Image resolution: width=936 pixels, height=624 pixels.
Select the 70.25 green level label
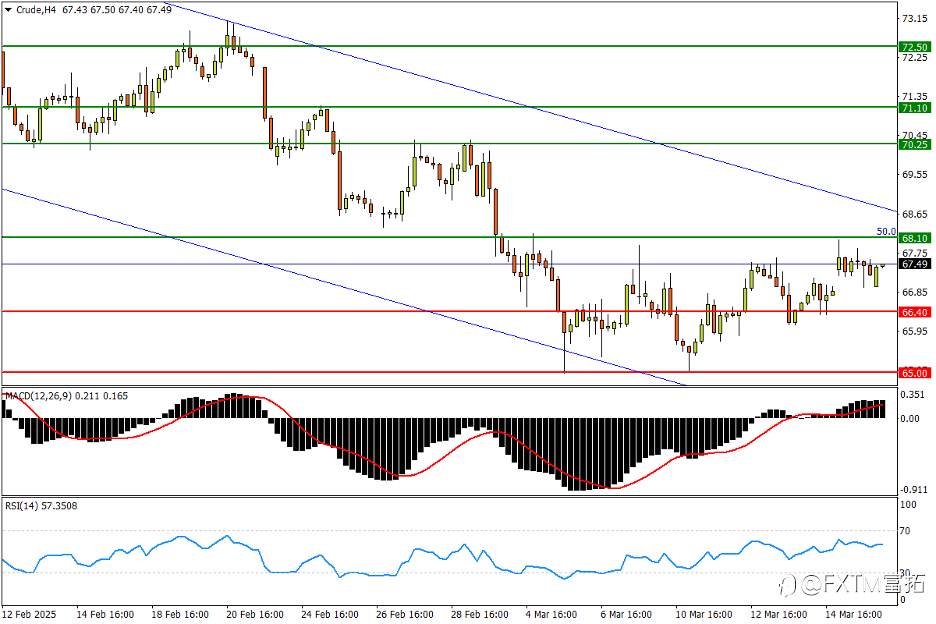915,144
